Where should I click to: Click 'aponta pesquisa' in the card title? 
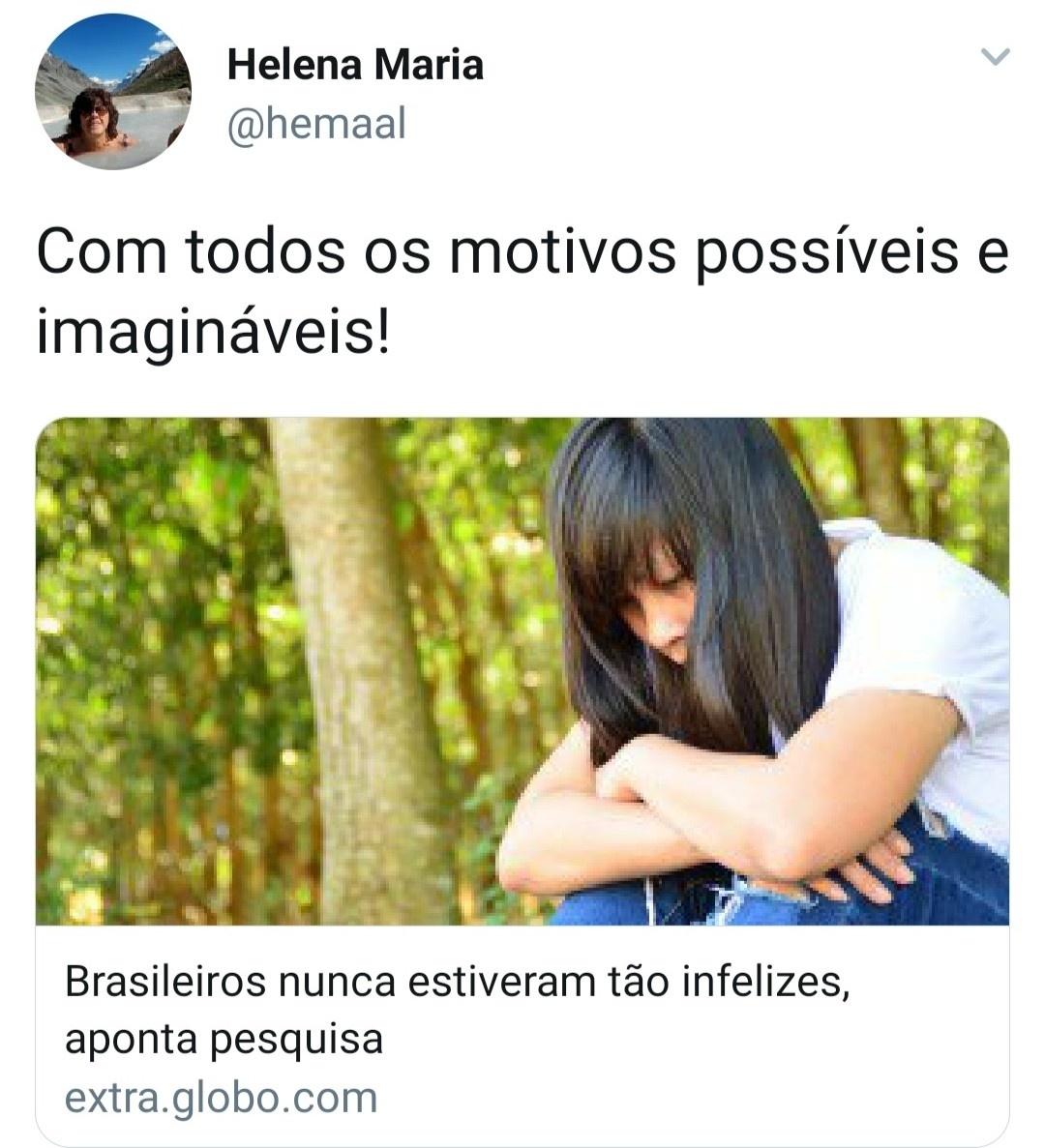click(x=224, y=1040)
